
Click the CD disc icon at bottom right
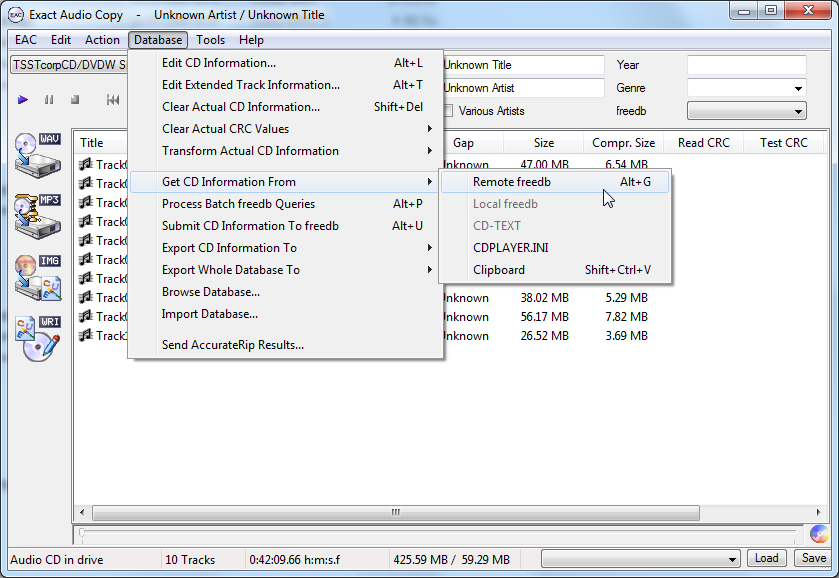tap(819, 535)
